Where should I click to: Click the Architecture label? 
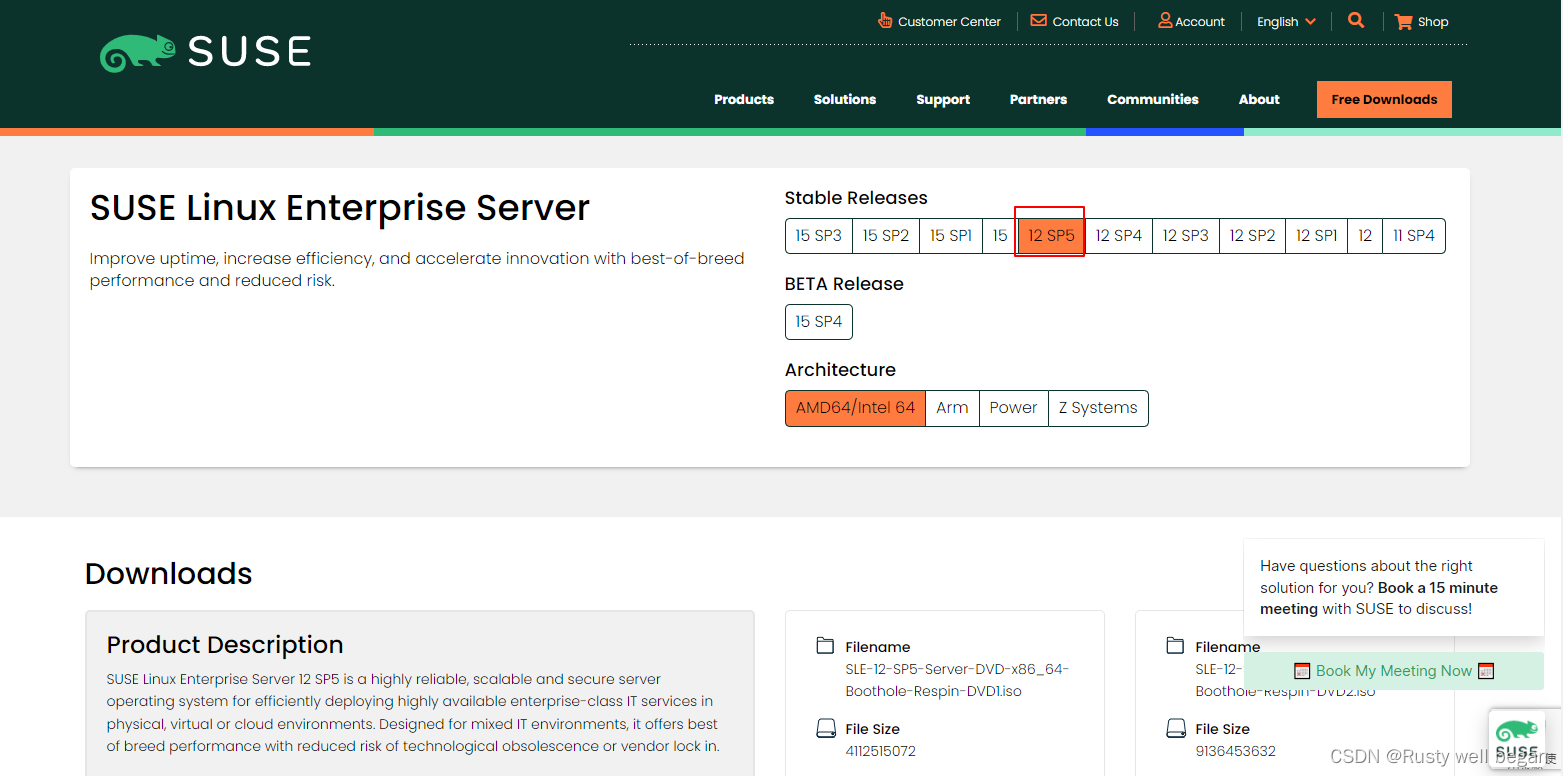click(840, 370)
